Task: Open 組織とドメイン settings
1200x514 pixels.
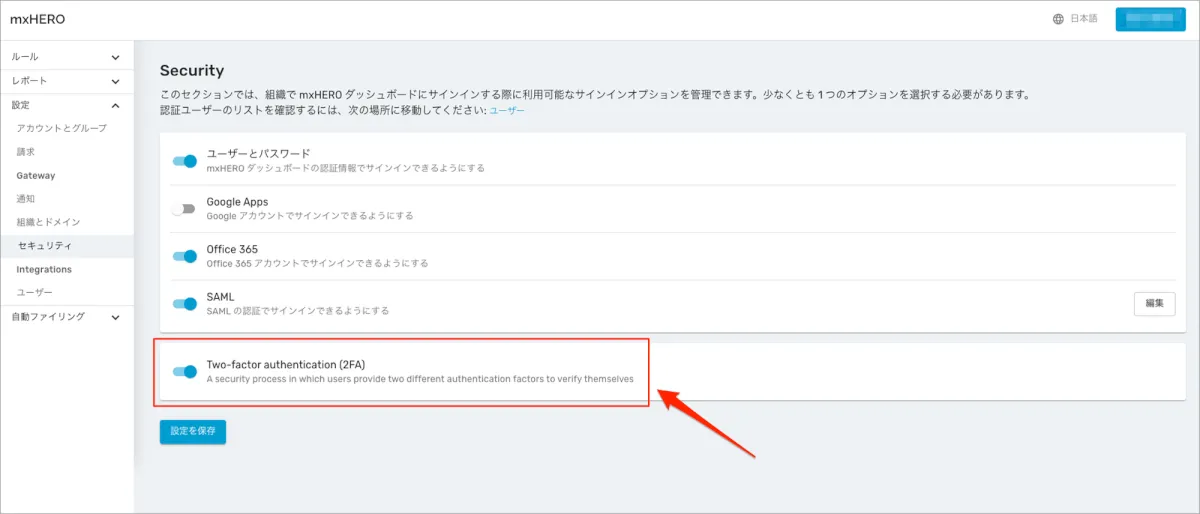Action: [48, 222]
